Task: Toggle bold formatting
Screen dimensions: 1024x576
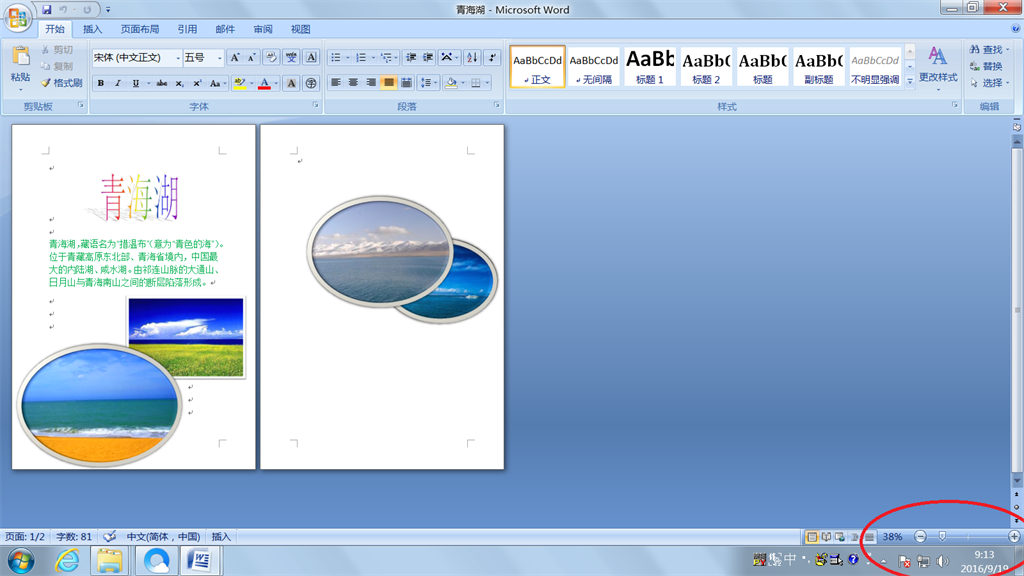Action: [100, 83]
